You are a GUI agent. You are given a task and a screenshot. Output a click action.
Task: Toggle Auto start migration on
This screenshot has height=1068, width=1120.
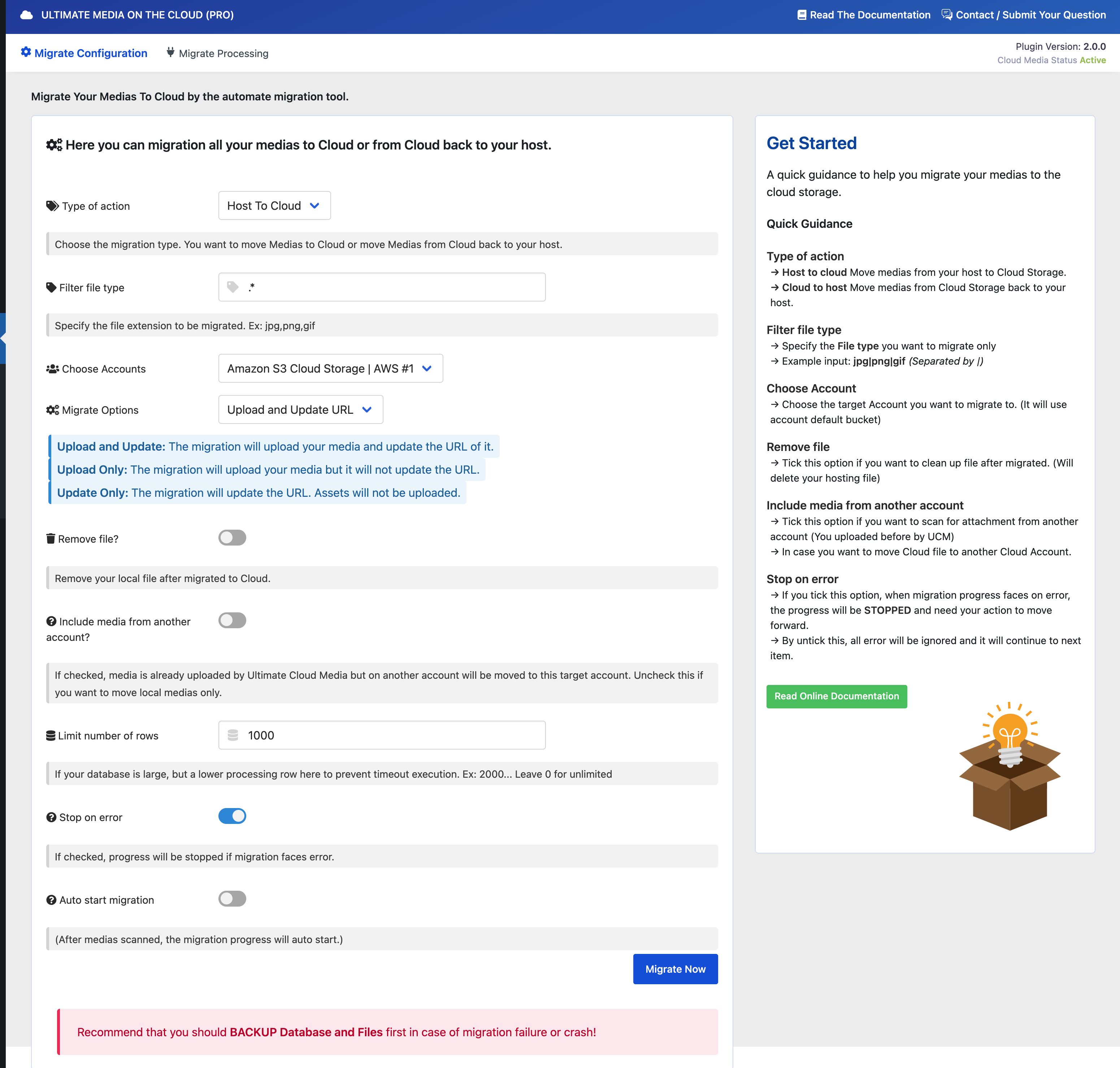coord(232,899)
